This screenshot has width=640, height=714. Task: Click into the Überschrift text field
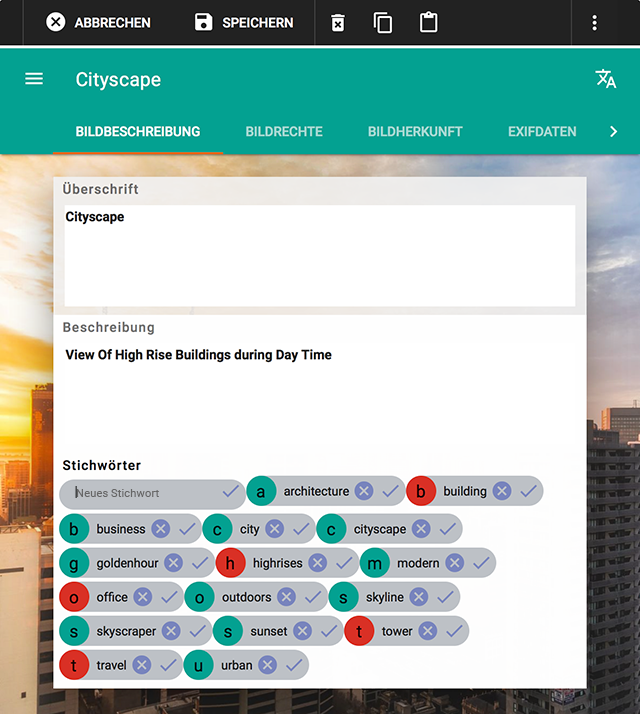pyautogui.click(x=320, y=255)
